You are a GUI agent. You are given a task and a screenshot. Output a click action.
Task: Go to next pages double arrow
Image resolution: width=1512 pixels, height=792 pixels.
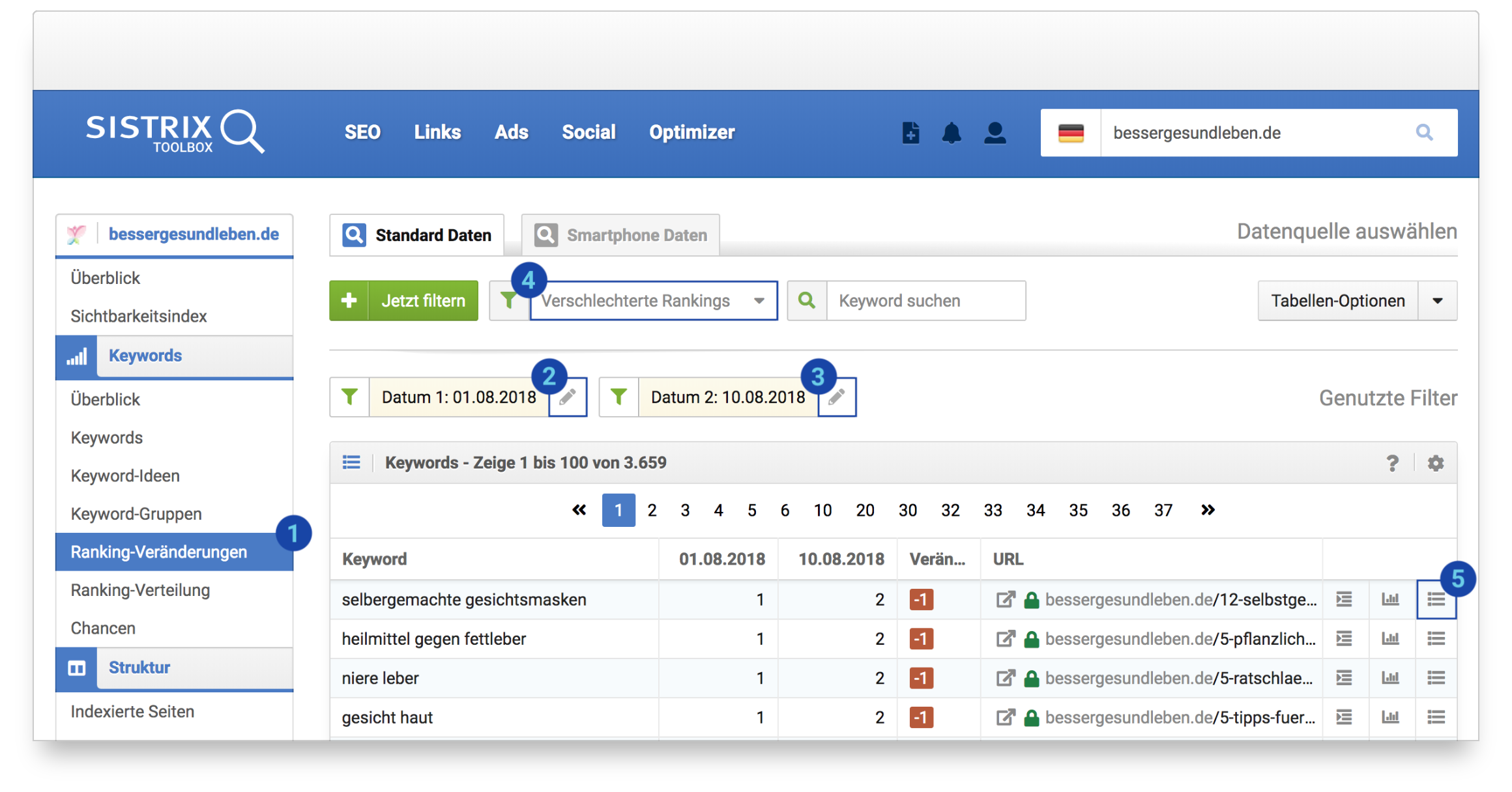coord(1208,510)
